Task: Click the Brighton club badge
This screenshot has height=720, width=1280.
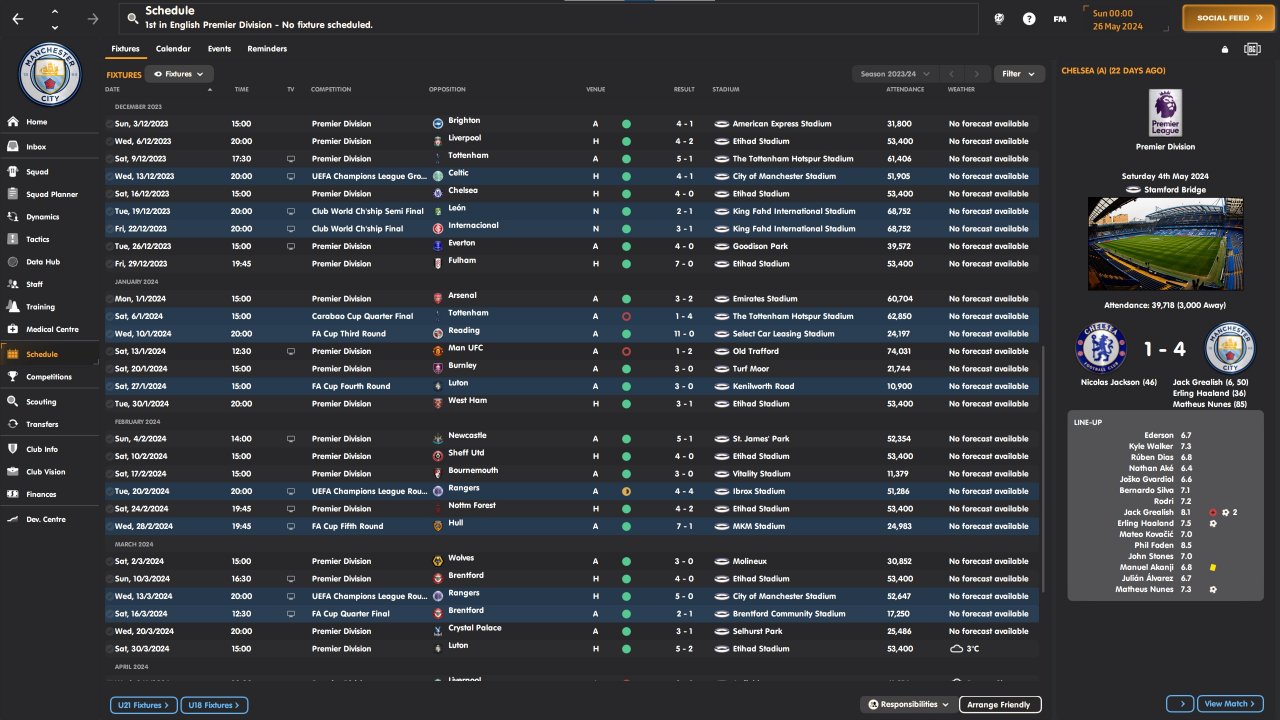Action: coord(437,123)
